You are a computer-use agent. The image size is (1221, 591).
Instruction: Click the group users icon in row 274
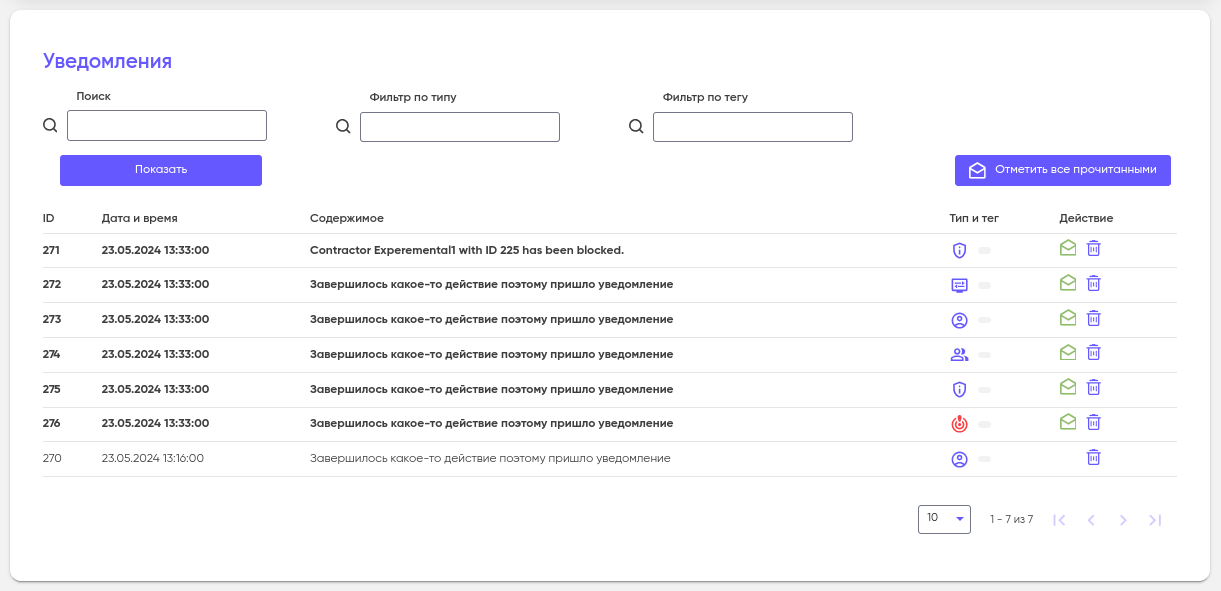point(959,354)
